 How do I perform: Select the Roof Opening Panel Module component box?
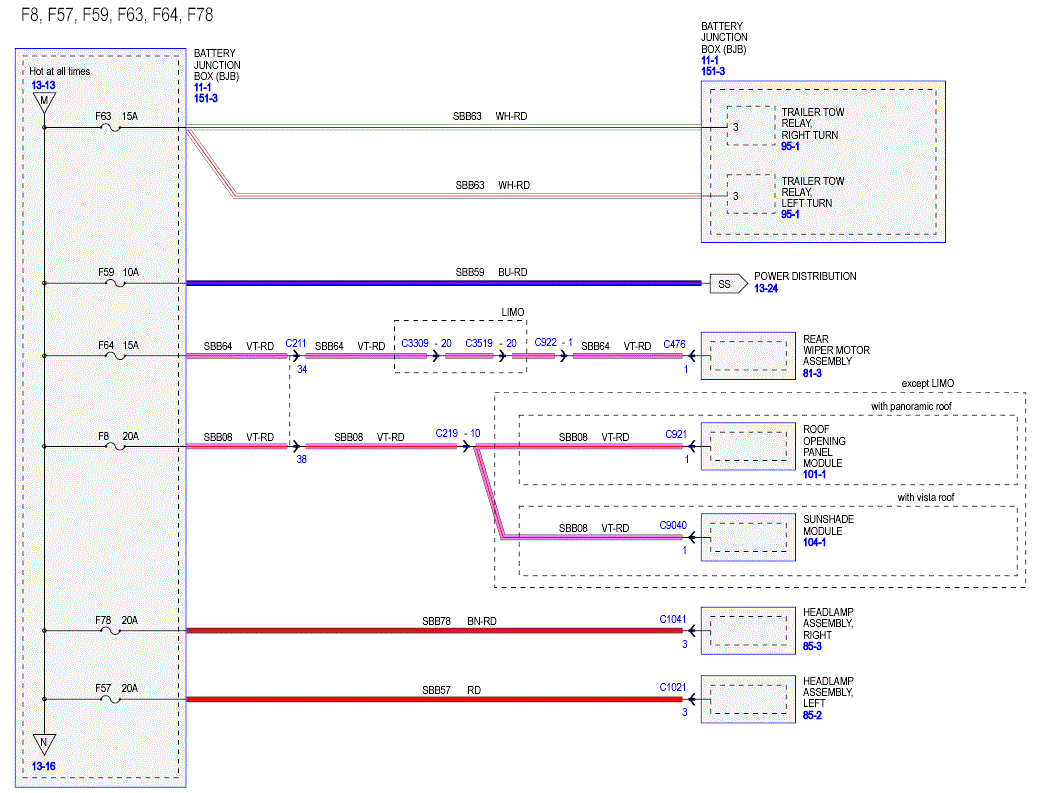click(748, 446)
